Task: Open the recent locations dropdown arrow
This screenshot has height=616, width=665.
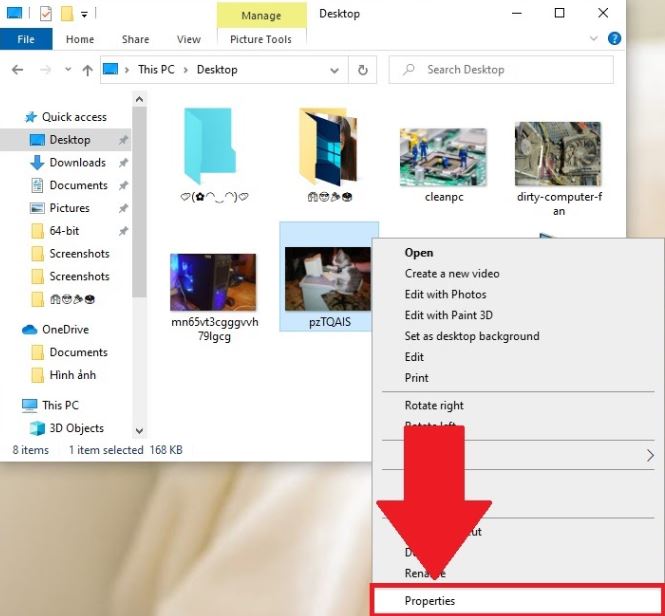Action: point(67,69)
